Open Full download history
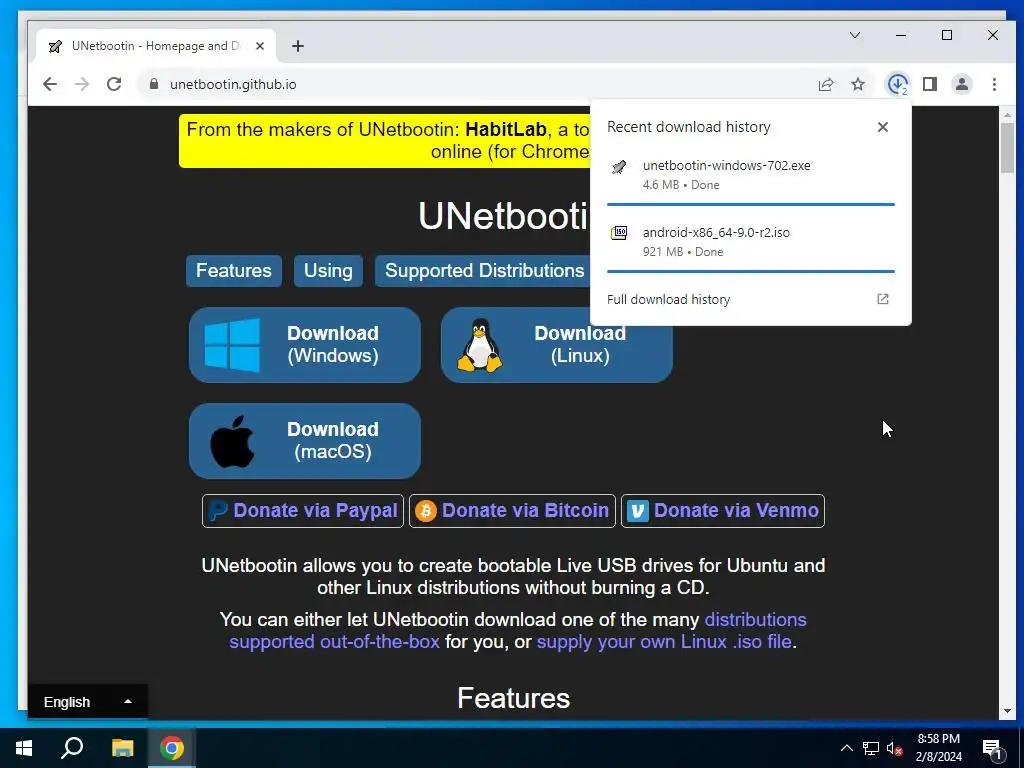Image resolution: width=1024 pixels, height=768 pixels. click(750, 299)
